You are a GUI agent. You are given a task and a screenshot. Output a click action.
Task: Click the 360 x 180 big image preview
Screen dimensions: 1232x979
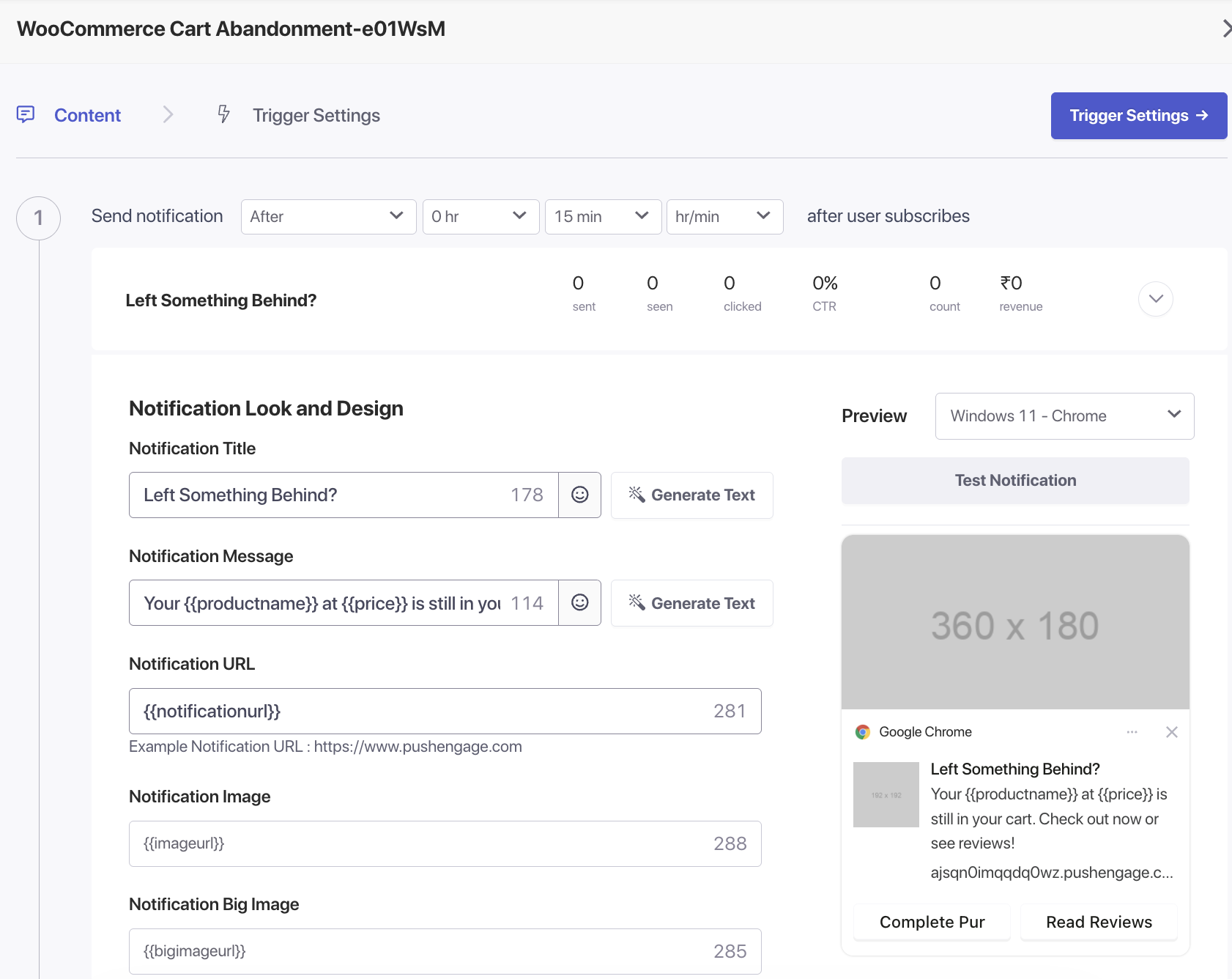1015,622
